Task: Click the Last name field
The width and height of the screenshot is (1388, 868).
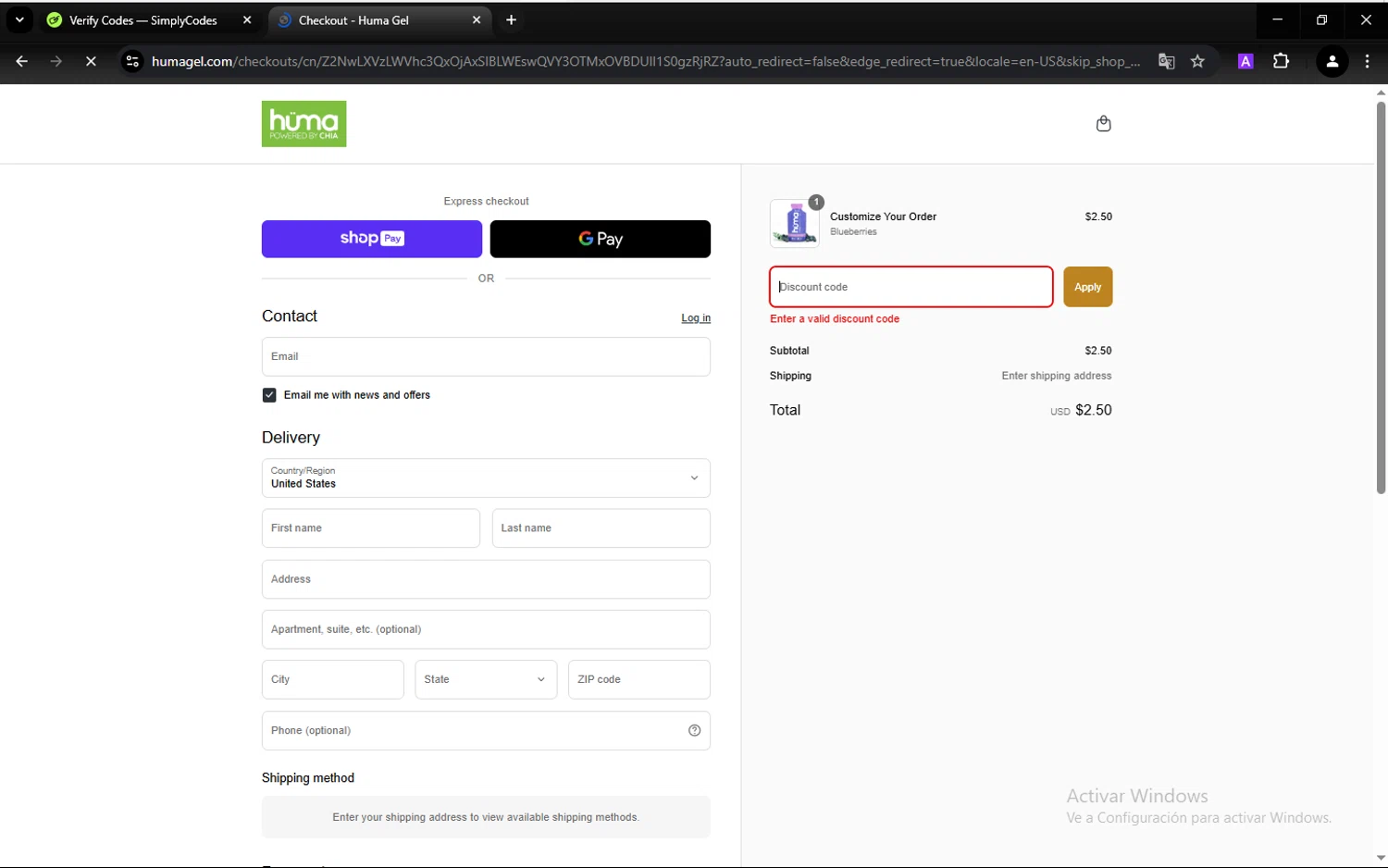Action: coord(601,528)
